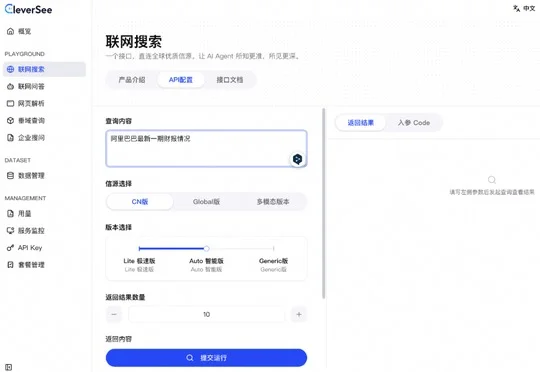
Task: Show the 返回结果 tab
Action: (361, 123)
